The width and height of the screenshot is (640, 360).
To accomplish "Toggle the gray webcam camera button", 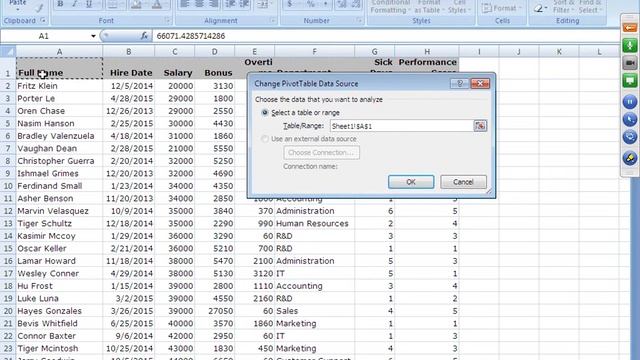I will [x=630, y=63].
